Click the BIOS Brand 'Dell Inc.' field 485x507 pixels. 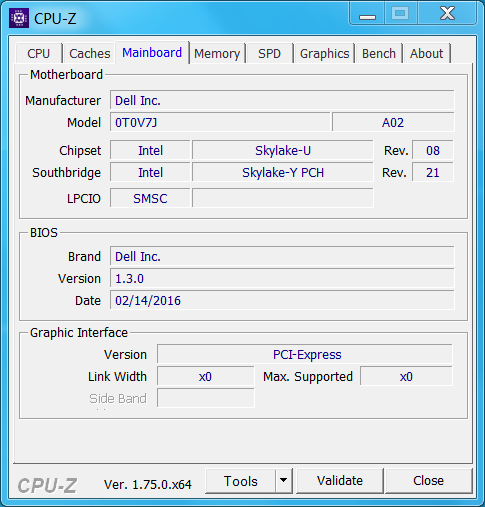(282, 256)
